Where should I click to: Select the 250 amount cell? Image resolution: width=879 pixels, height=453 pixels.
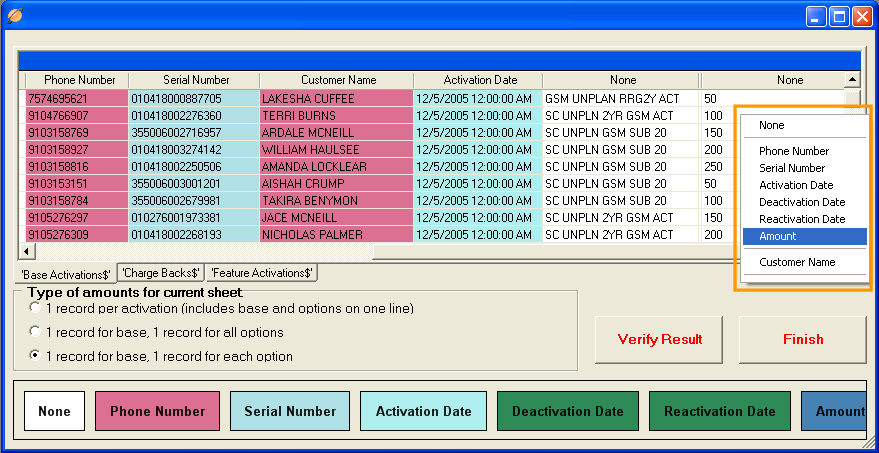[718, 167]
